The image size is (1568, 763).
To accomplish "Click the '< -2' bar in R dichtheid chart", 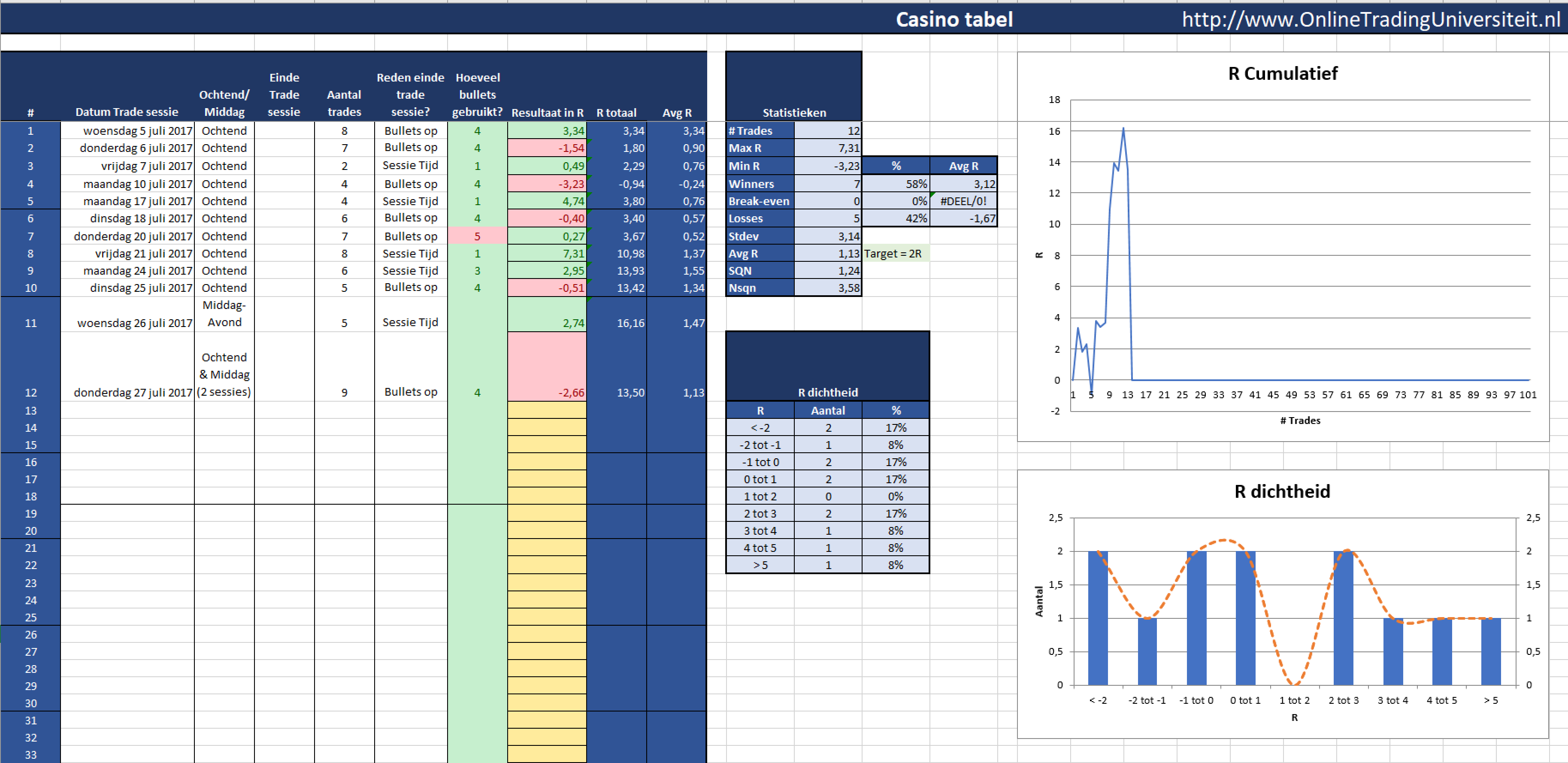I will (x=1098, y=618).
